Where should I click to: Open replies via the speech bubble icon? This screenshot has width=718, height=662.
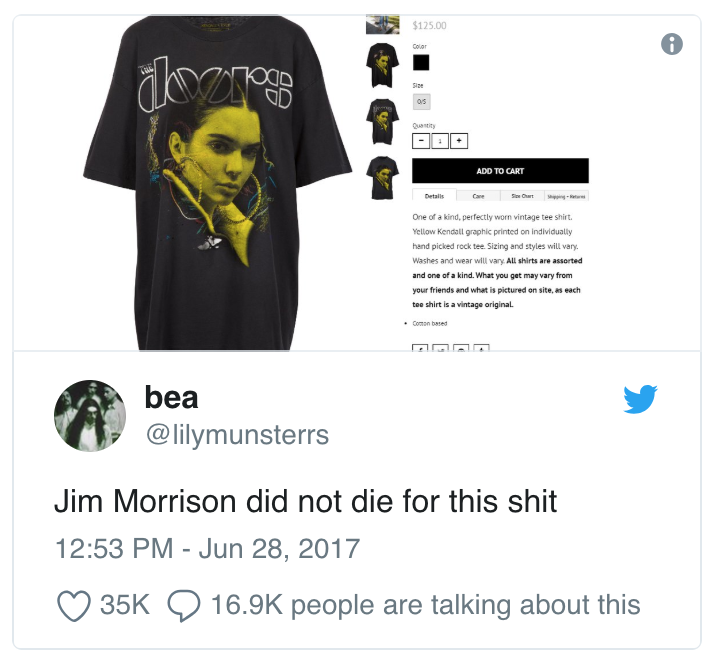184,605
